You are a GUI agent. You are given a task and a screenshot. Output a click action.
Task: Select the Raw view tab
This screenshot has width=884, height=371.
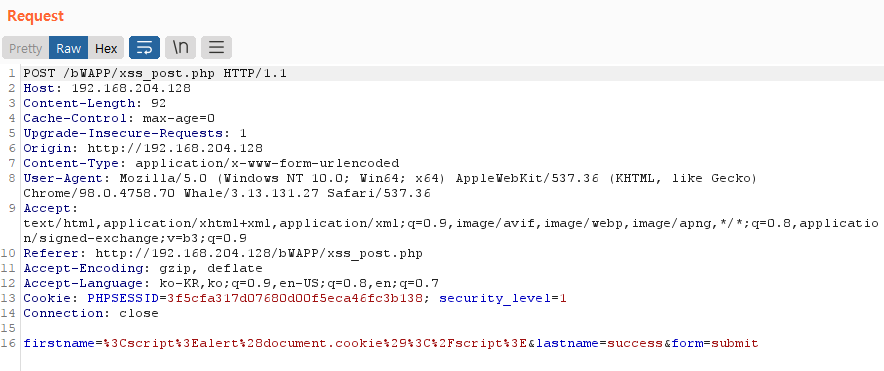[x=69, y=48]
